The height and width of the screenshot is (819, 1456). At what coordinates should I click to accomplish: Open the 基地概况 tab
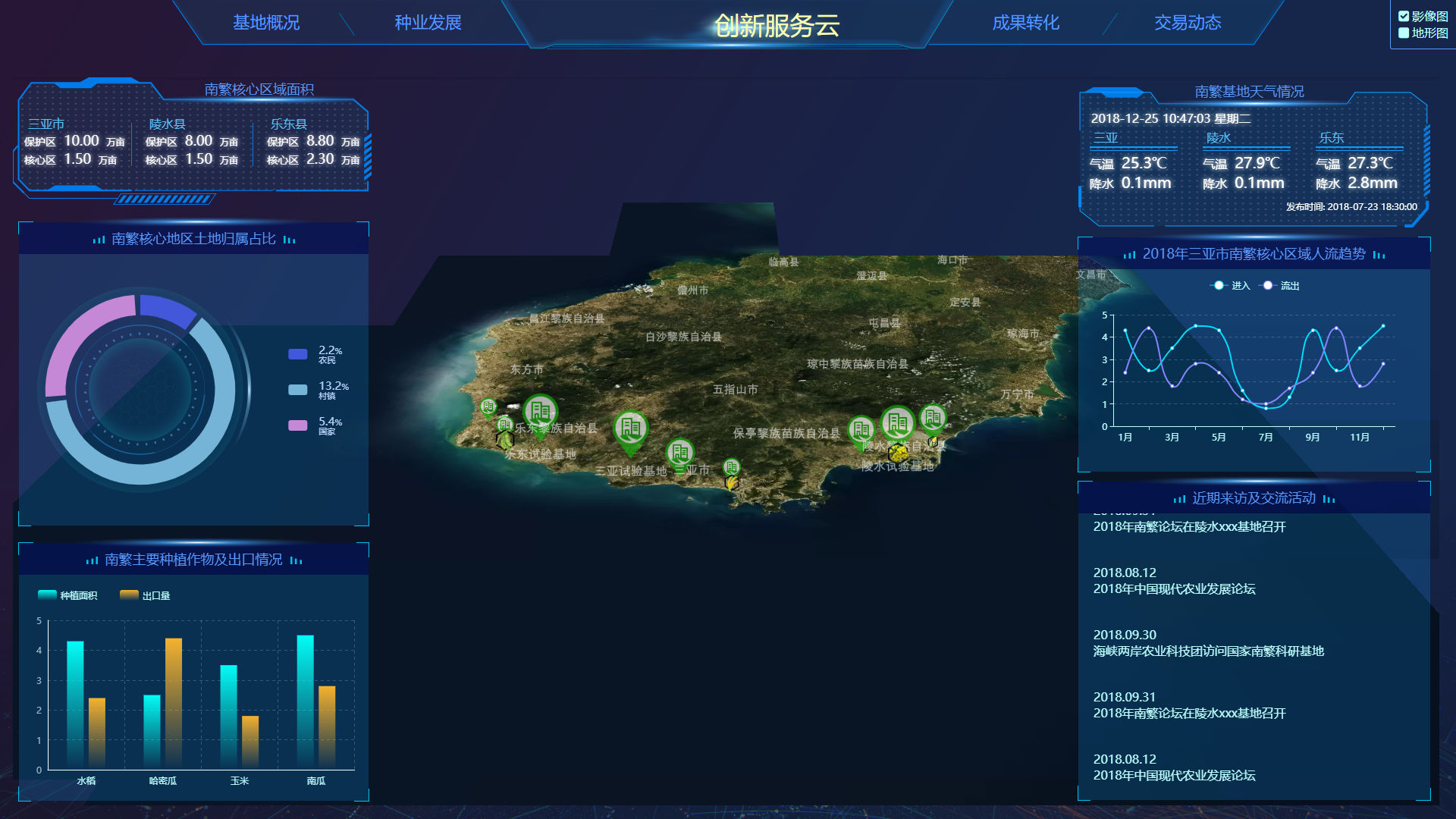266,23
